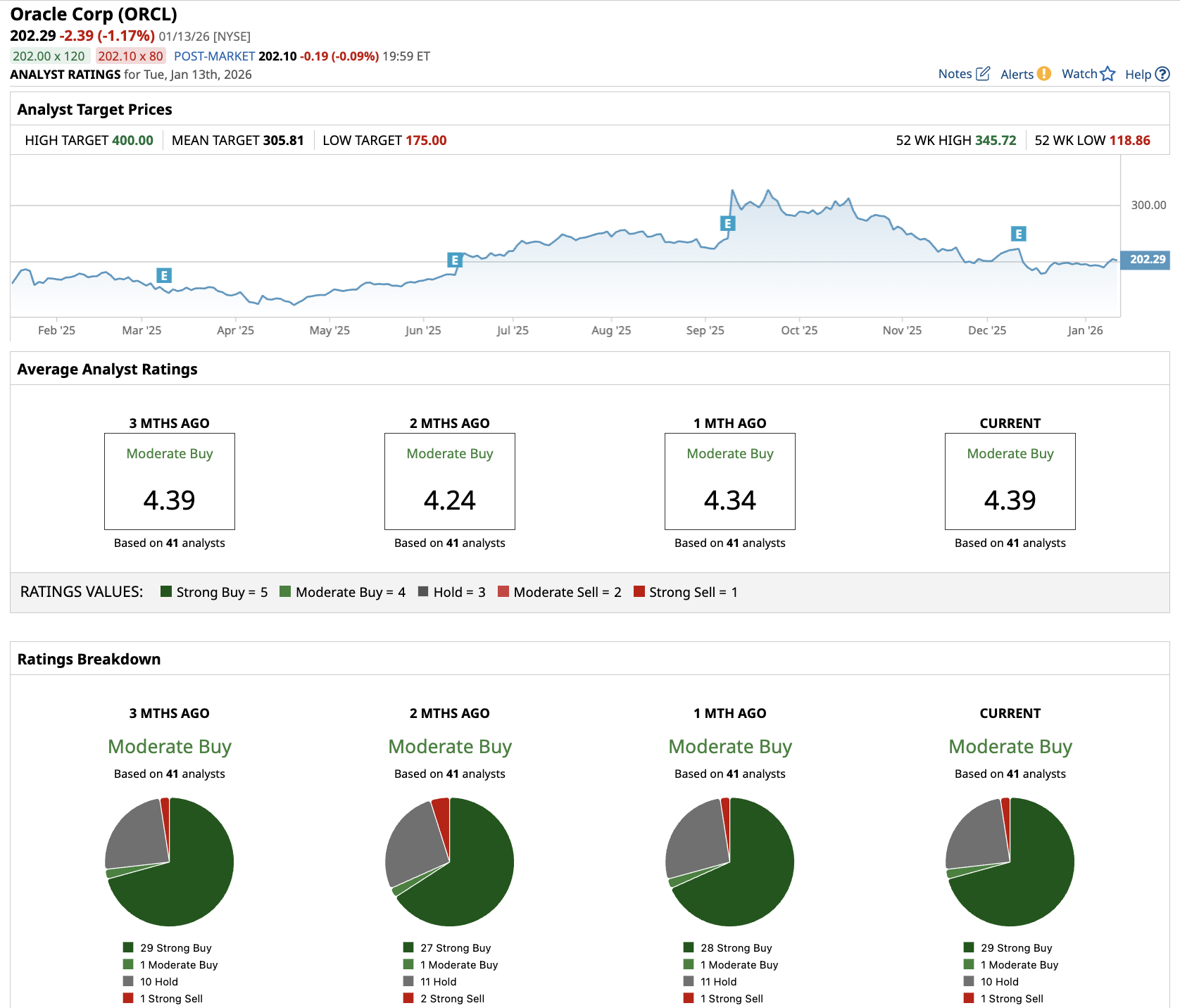
Task: Click the Strong Buy = 5 legend swatch
Action: [166, 591]
